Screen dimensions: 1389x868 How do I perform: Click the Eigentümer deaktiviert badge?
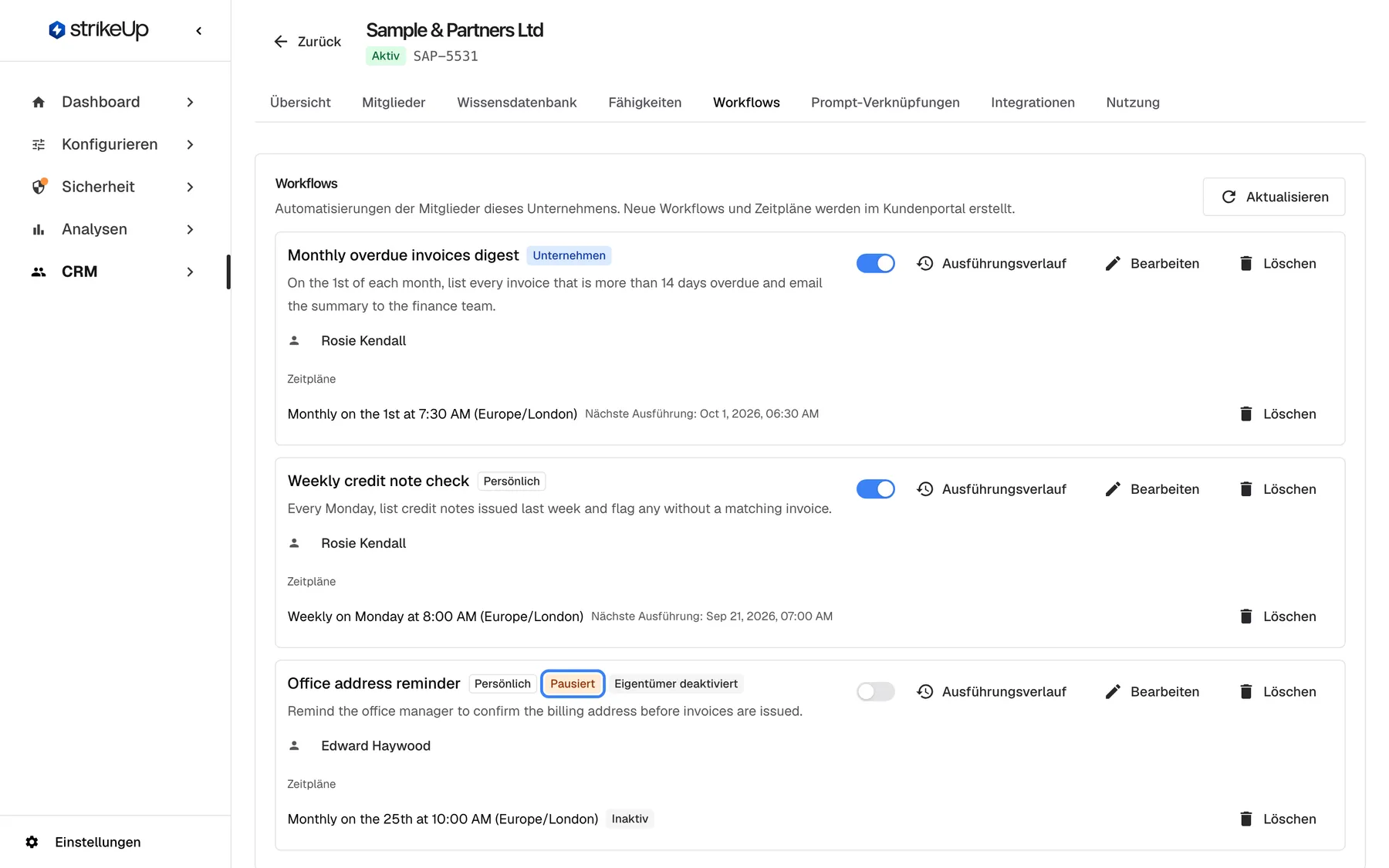pos(676,684)
